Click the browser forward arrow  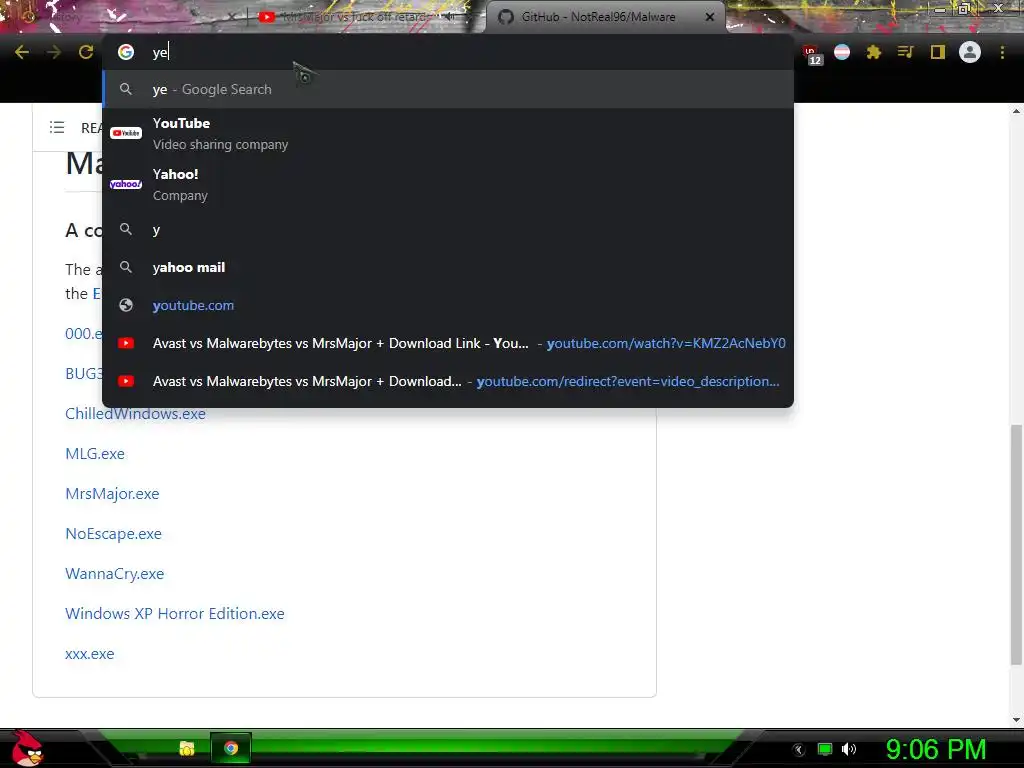point(54,52)
